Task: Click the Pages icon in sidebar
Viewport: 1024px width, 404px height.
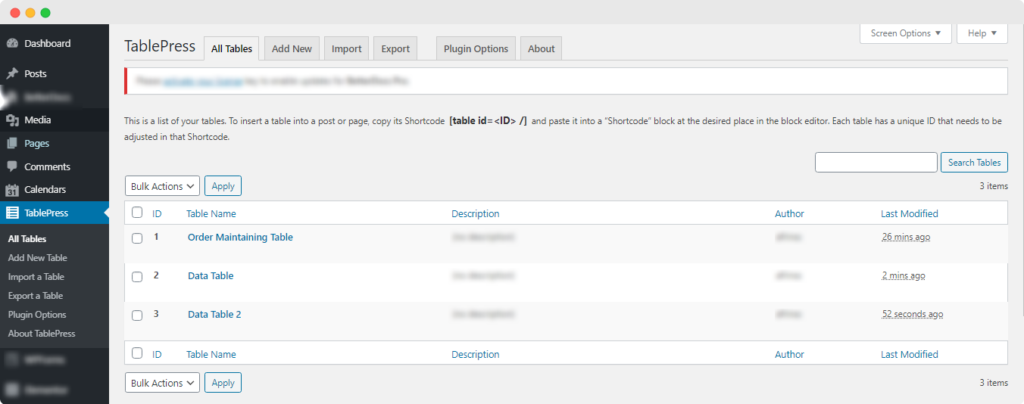Action: tap(12, 144)
